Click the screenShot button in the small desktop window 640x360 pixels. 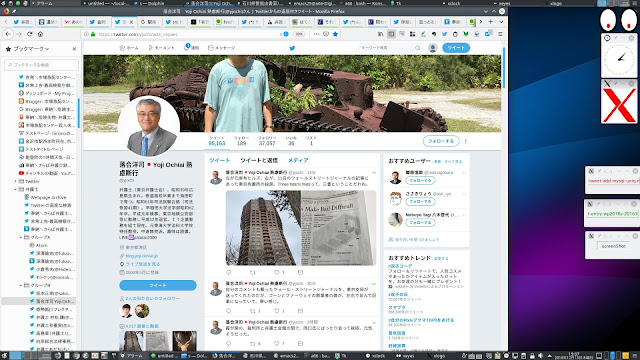click(x=613, y=246)
